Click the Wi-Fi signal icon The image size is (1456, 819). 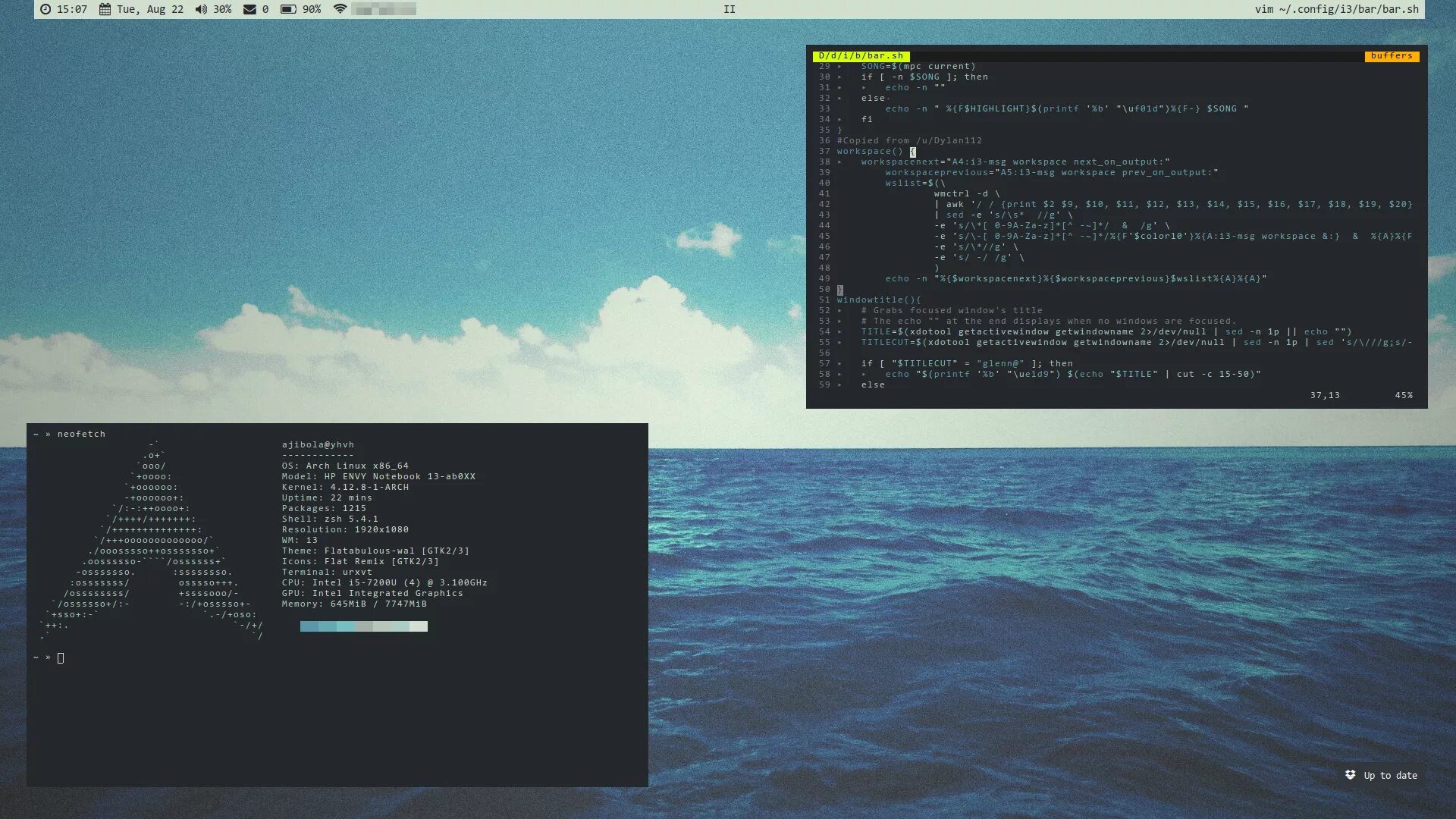pyautogui.click(x=340, y=9)
